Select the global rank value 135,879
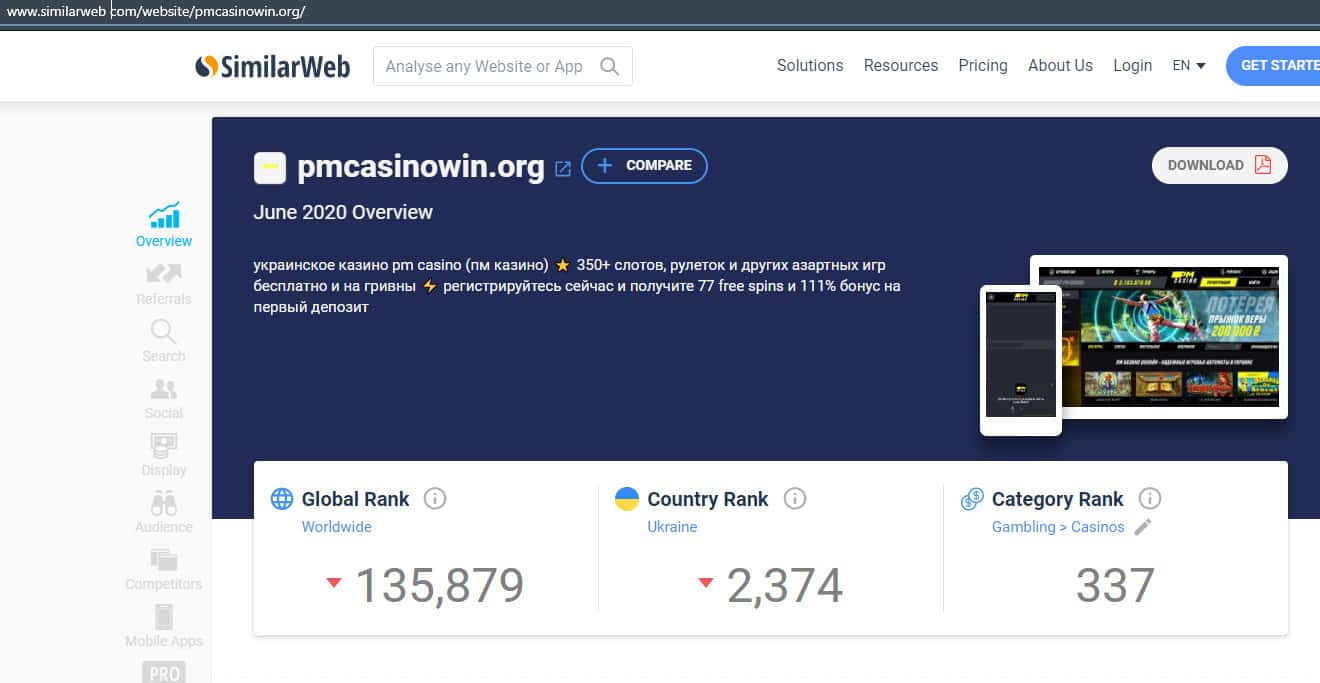The image size is (1320, 683). tap(440, 585)
